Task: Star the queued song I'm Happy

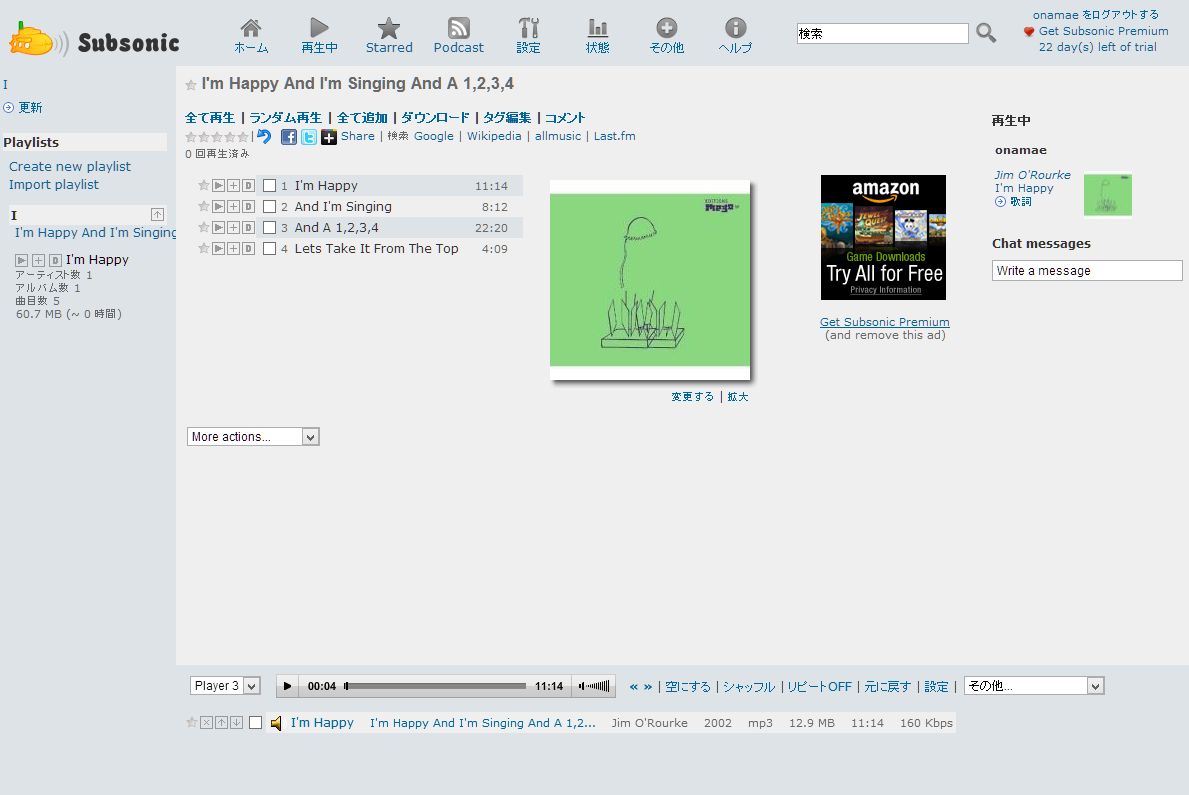Action: pyautogui.click(x=192, y=723)
